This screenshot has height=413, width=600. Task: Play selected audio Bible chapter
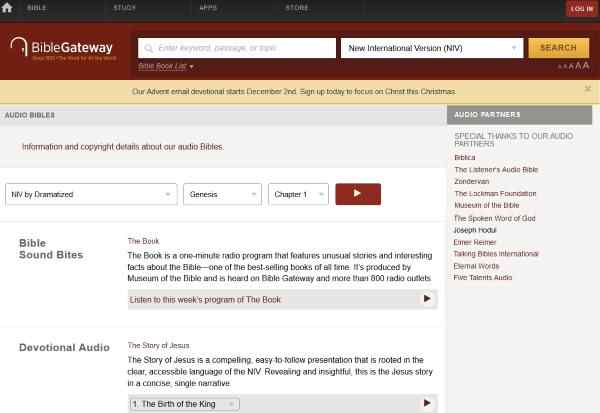click(x=358, y=194)
